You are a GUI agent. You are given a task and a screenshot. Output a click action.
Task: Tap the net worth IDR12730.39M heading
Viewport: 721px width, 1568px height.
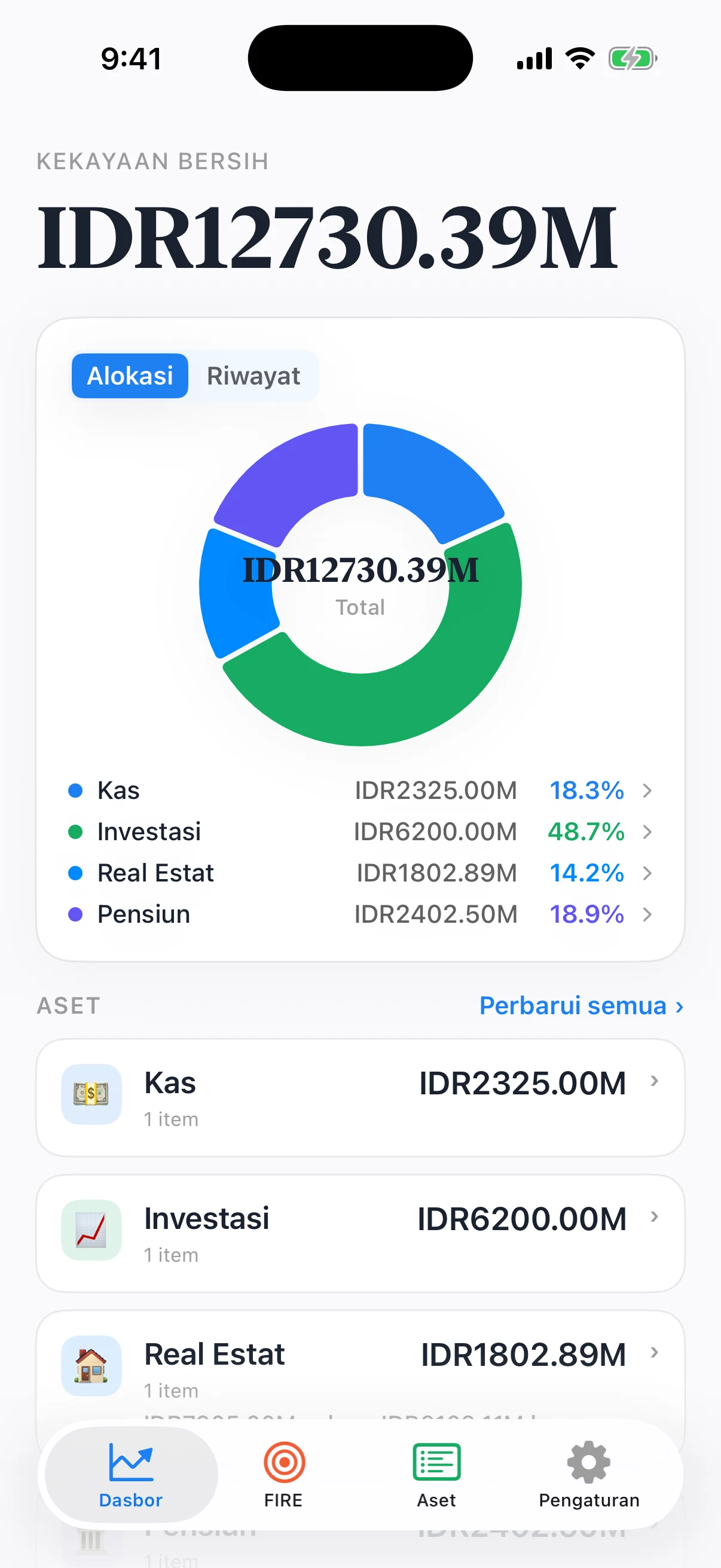click(328, 237)
